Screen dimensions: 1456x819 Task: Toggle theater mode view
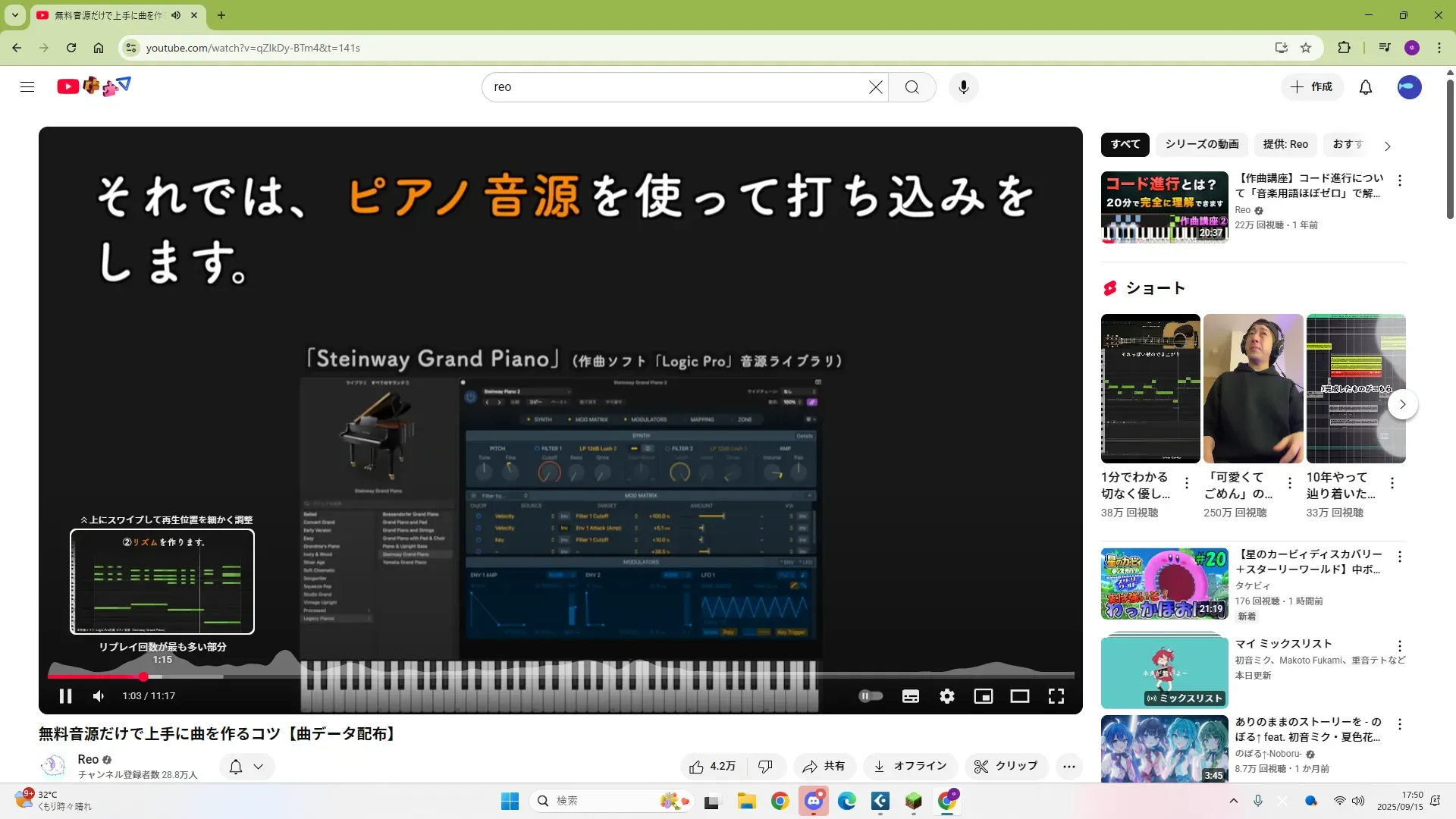click(1019, 696)
